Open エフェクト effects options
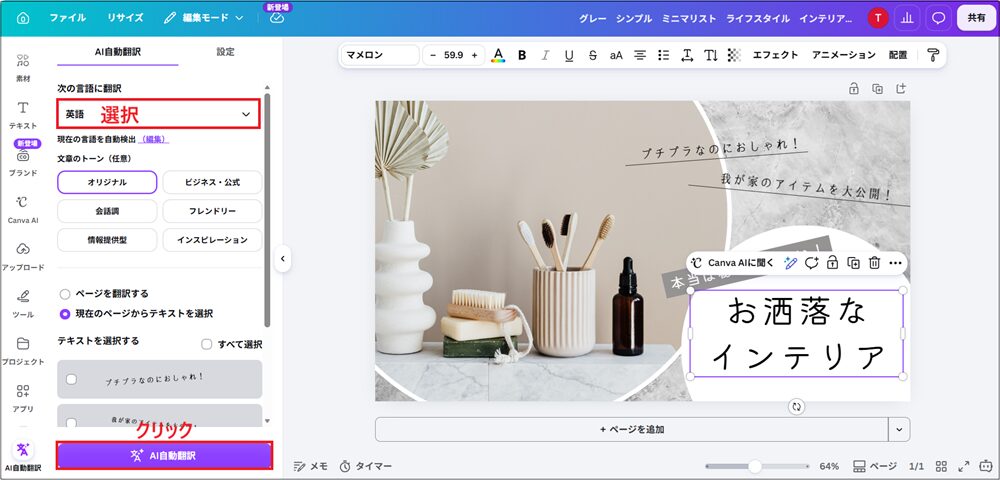Viewport: 1000px width, 480px height. tap(776, 55)
